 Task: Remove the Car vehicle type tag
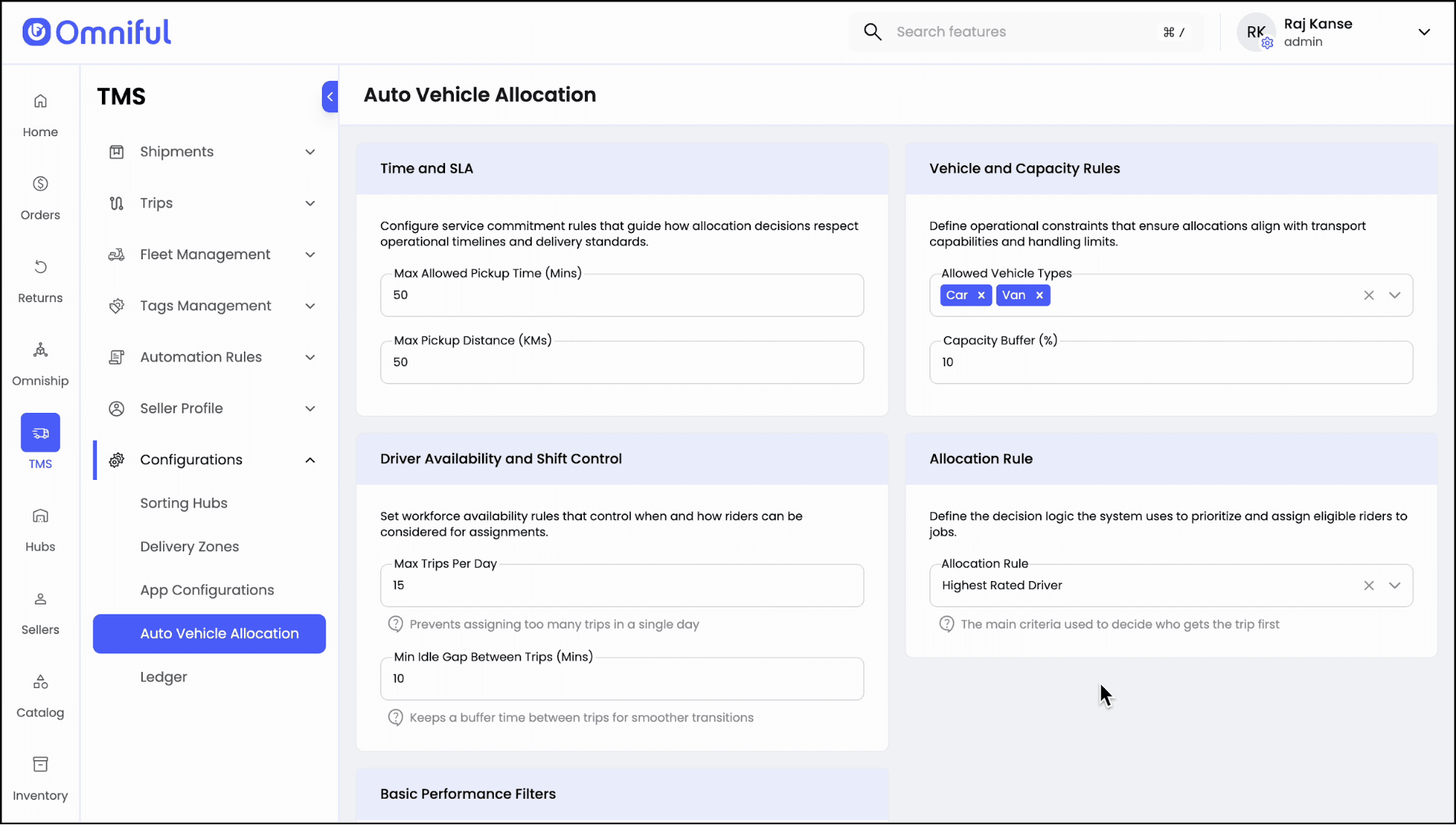(981, 296)
